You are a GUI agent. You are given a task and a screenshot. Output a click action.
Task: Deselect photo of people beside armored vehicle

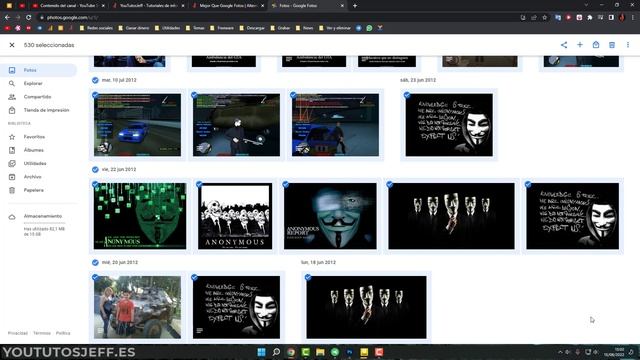[x=95, y=278]
